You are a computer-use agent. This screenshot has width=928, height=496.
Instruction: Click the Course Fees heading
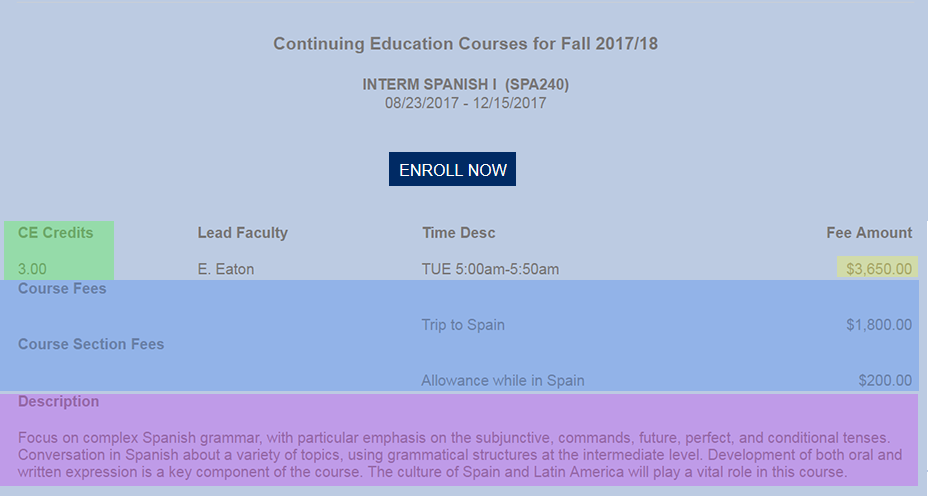[62, 289]
